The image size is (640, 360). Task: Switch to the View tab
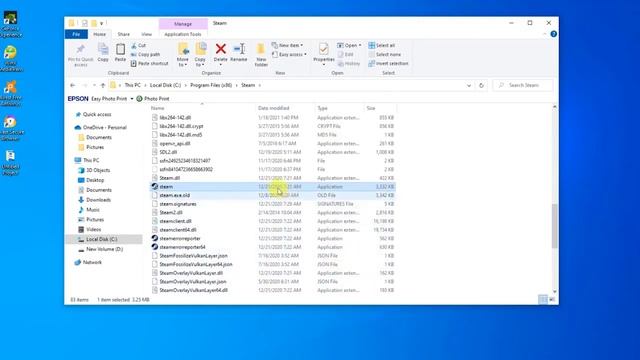(x=147, y=34)
